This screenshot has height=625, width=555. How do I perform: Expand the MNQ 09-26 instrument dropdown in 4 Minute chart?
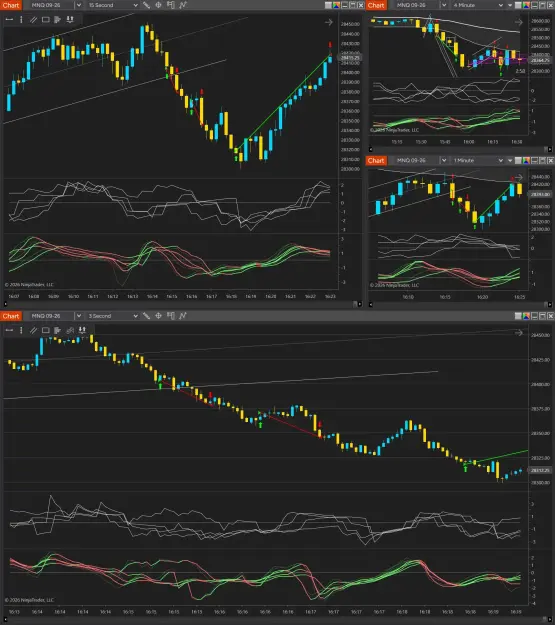coord(444,5)
